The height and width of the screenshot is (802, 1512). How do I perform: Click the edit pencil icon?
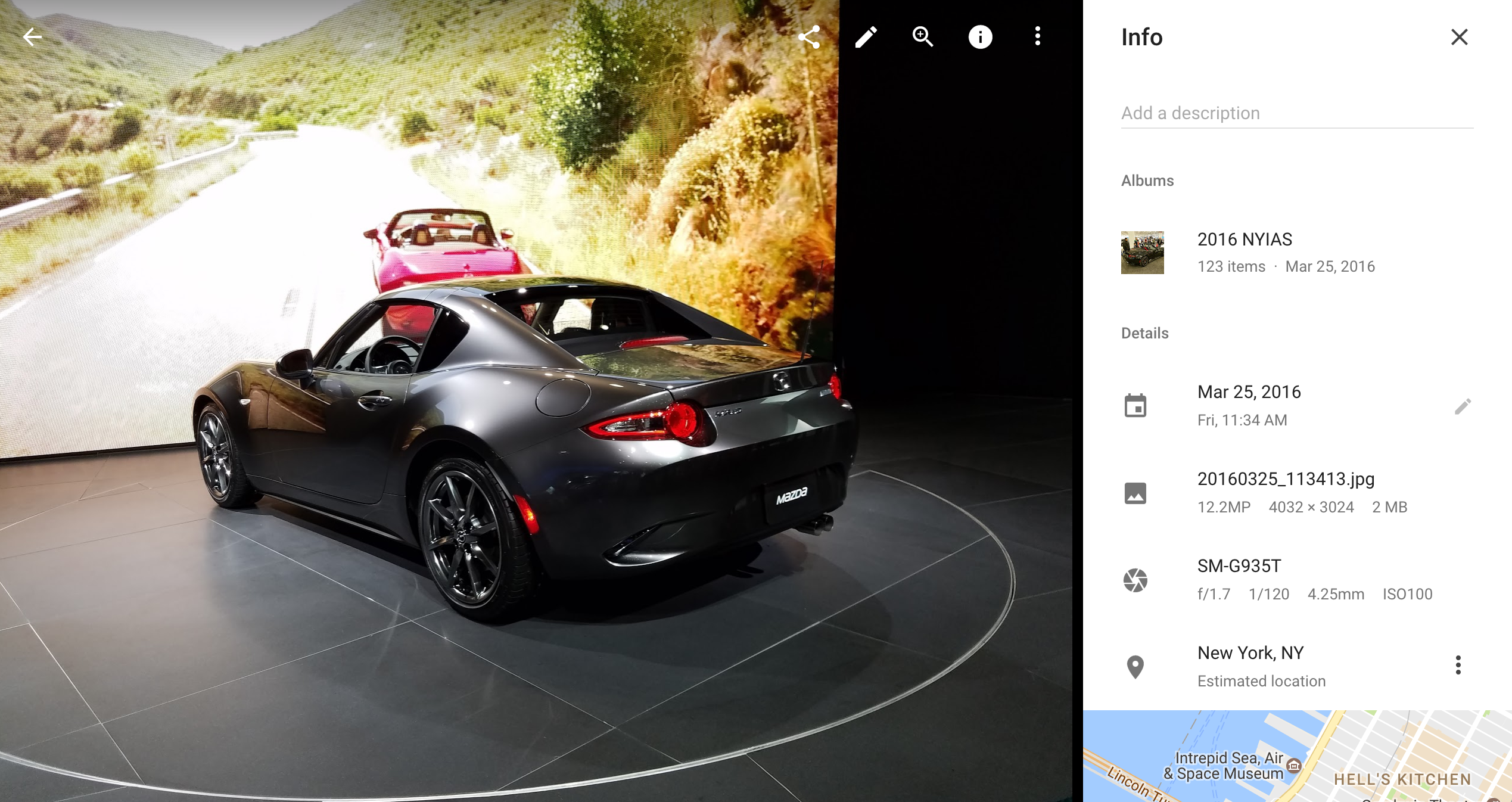point(866,37)
